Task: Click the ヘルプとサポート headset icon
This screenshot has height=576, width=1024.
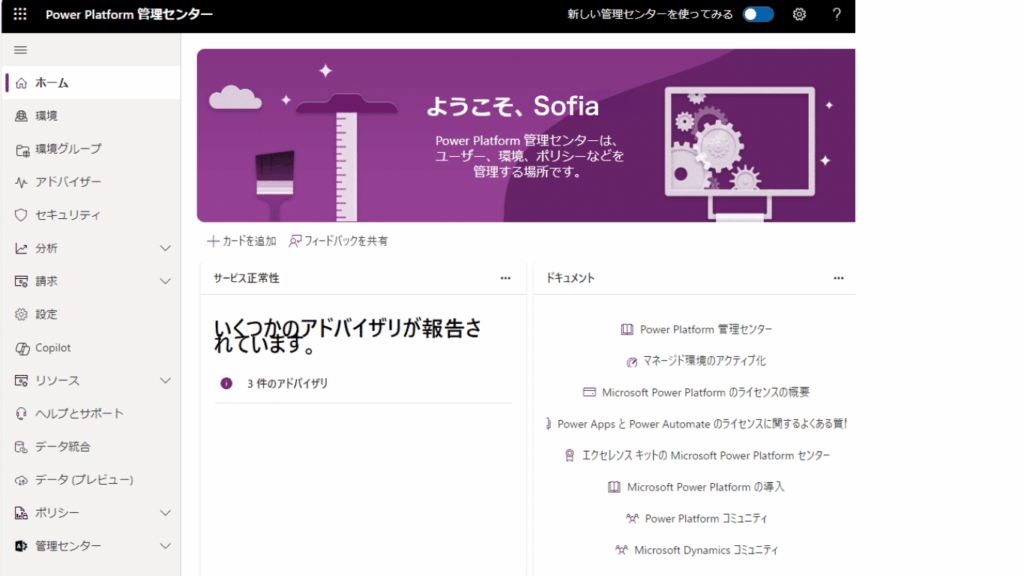Action: [21, 414]
